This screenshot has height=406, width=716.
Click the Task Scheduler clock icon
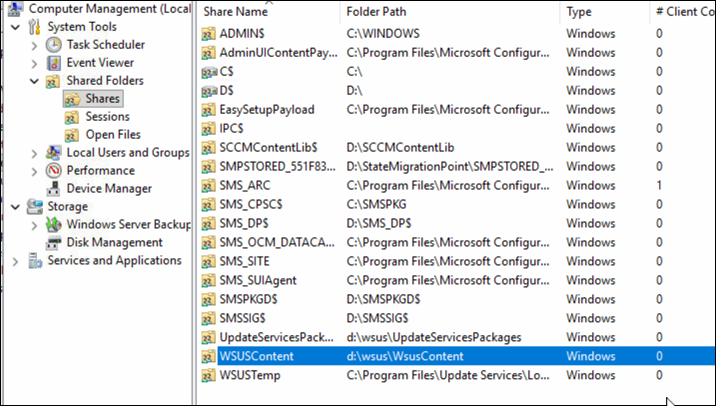coord(54,45)
